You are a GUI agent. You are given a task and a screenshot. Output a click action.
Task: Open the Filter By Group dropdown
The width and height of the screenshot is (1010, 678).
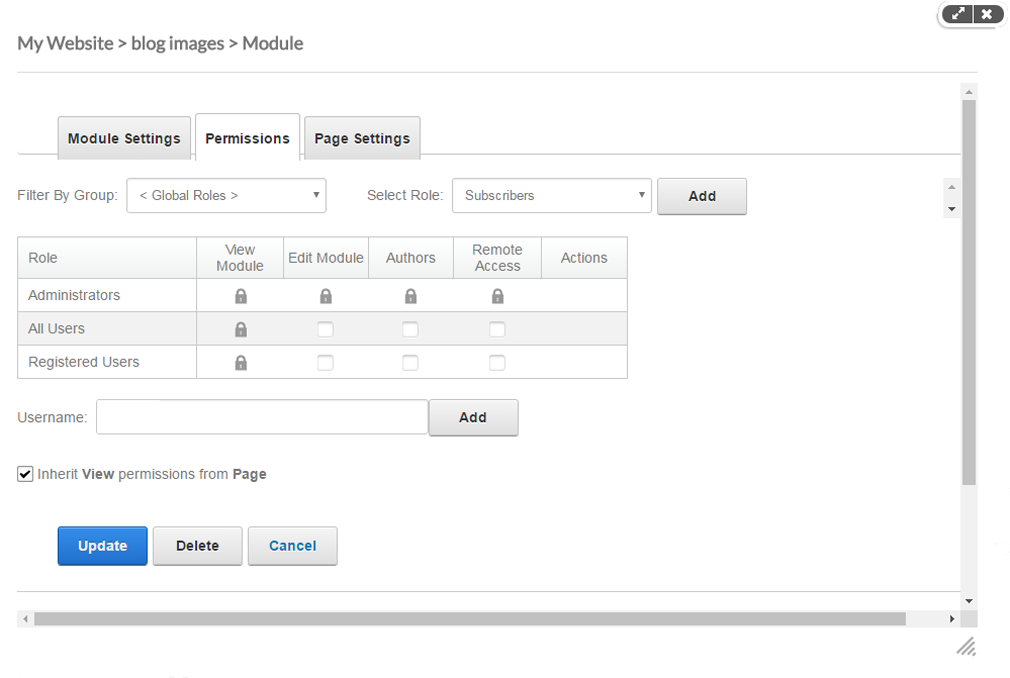226,196
